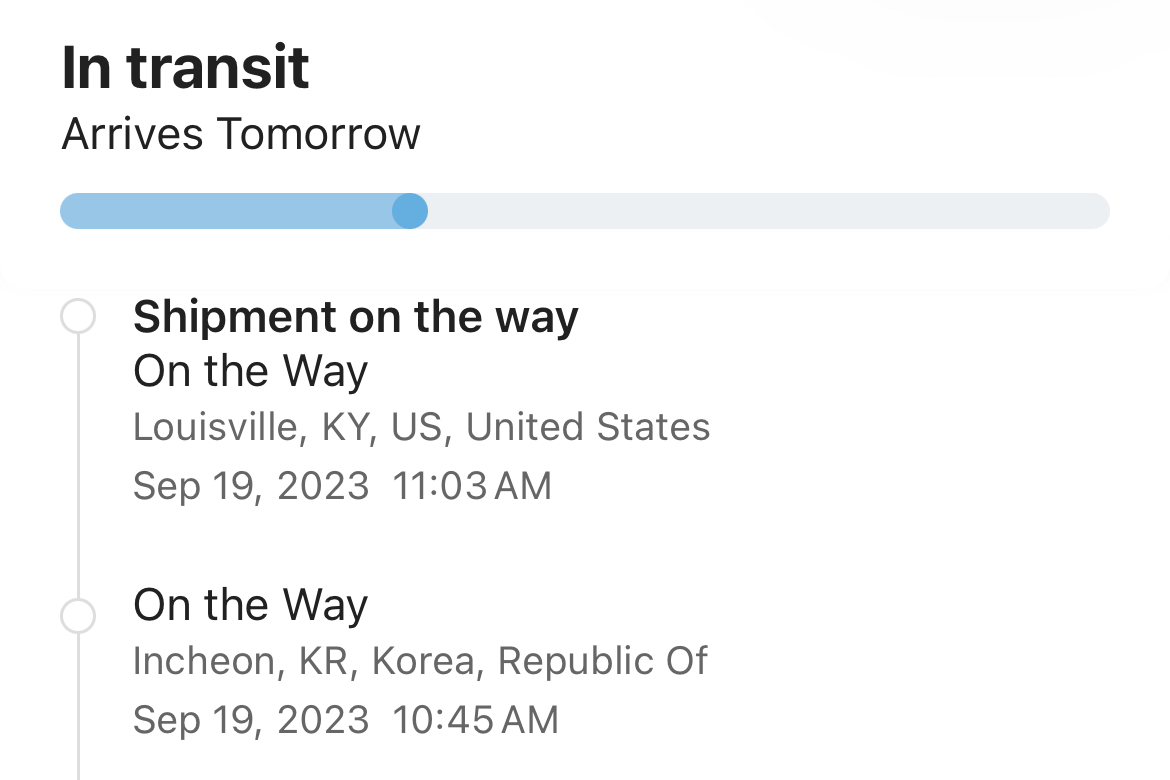Click "On the Way" status above Incheon
The image size is (1170, 780).
[x=250, y=605]
